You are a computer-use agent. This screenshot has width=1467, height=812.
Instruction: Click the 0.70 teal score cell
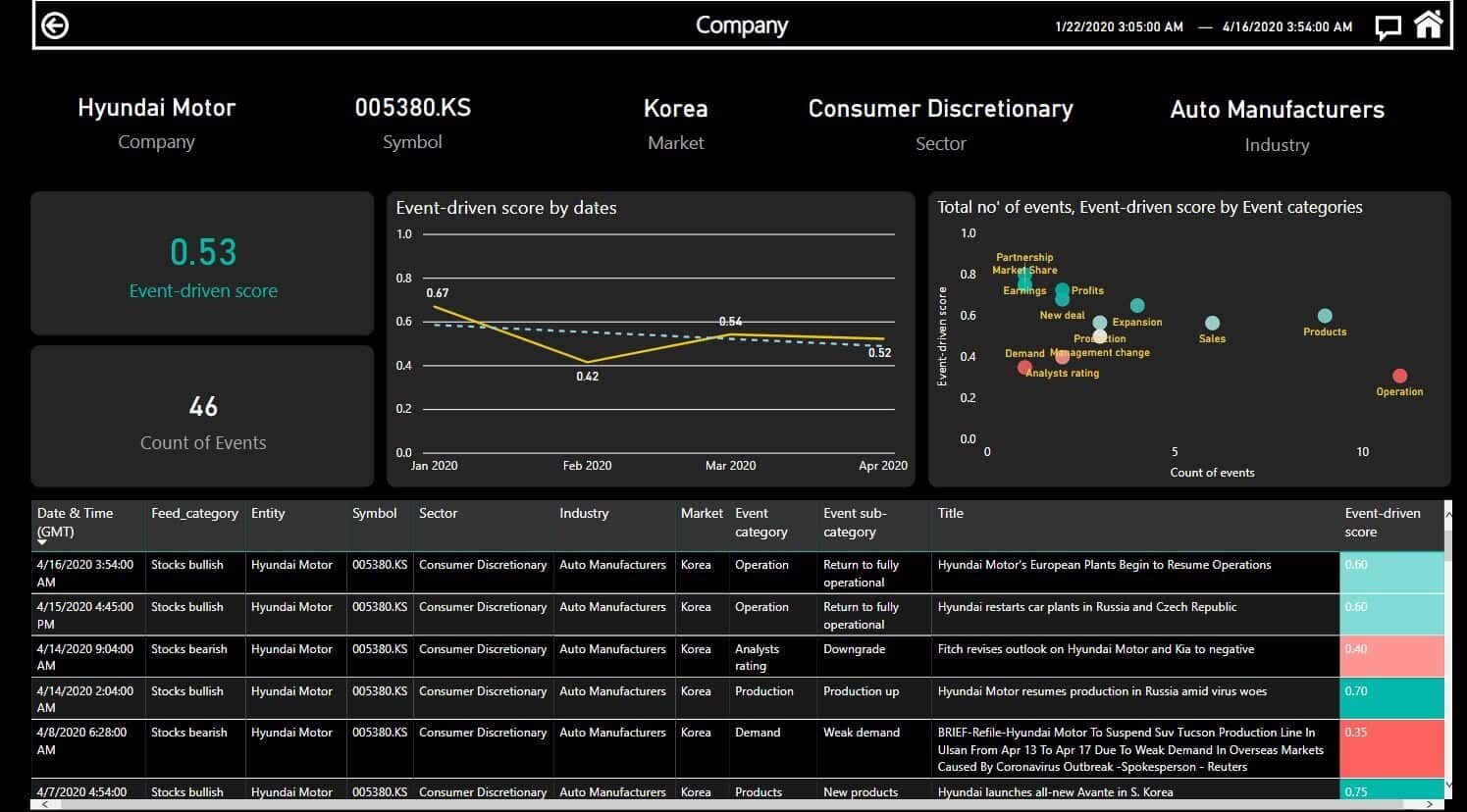(x=1391, y=698)
